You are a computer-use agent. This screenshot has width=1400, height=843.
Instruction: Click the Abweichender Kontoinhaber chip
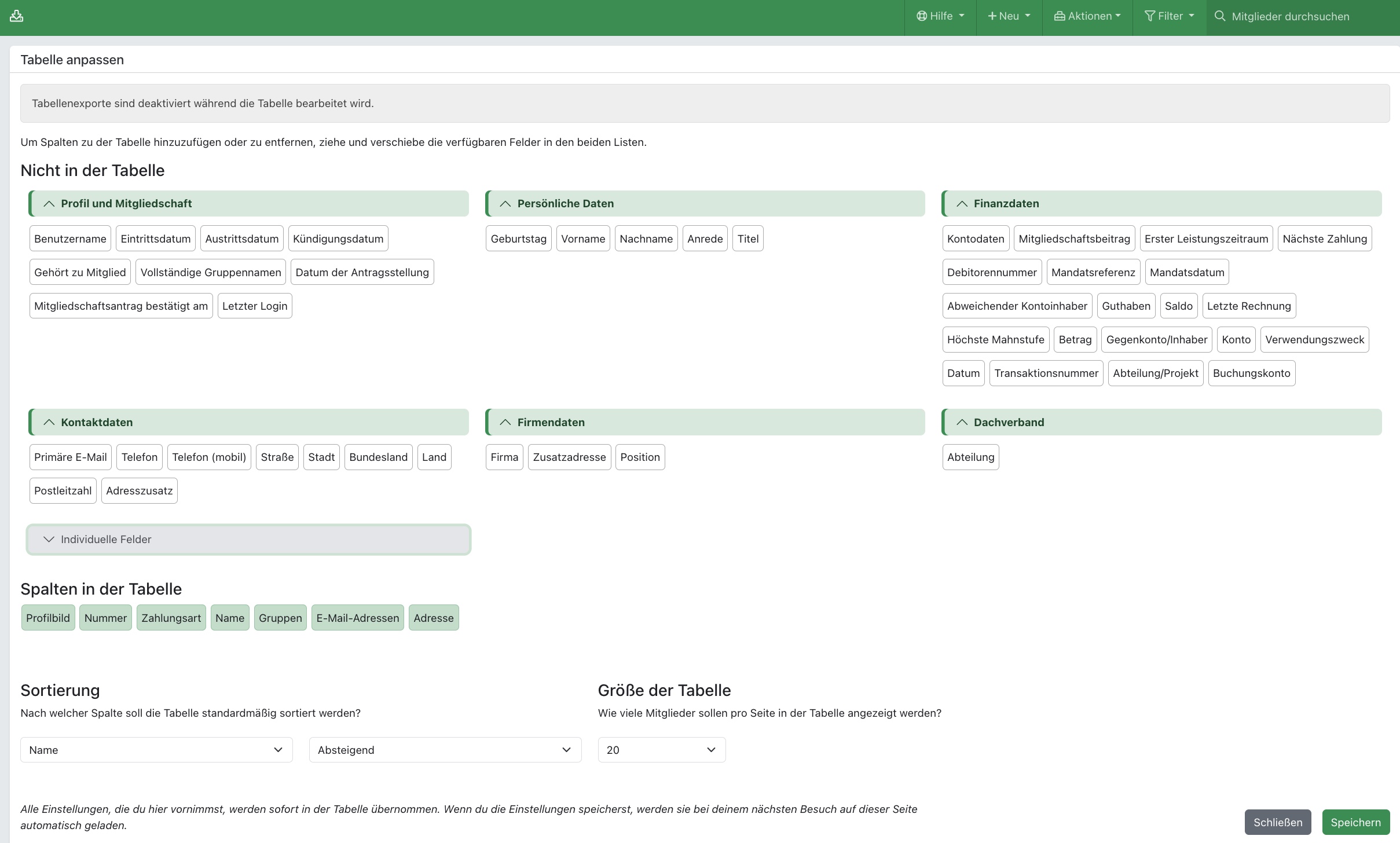point(1017,306)
